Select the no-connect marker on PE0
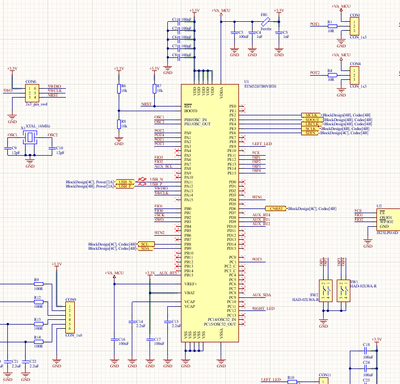 click(243, 106)
